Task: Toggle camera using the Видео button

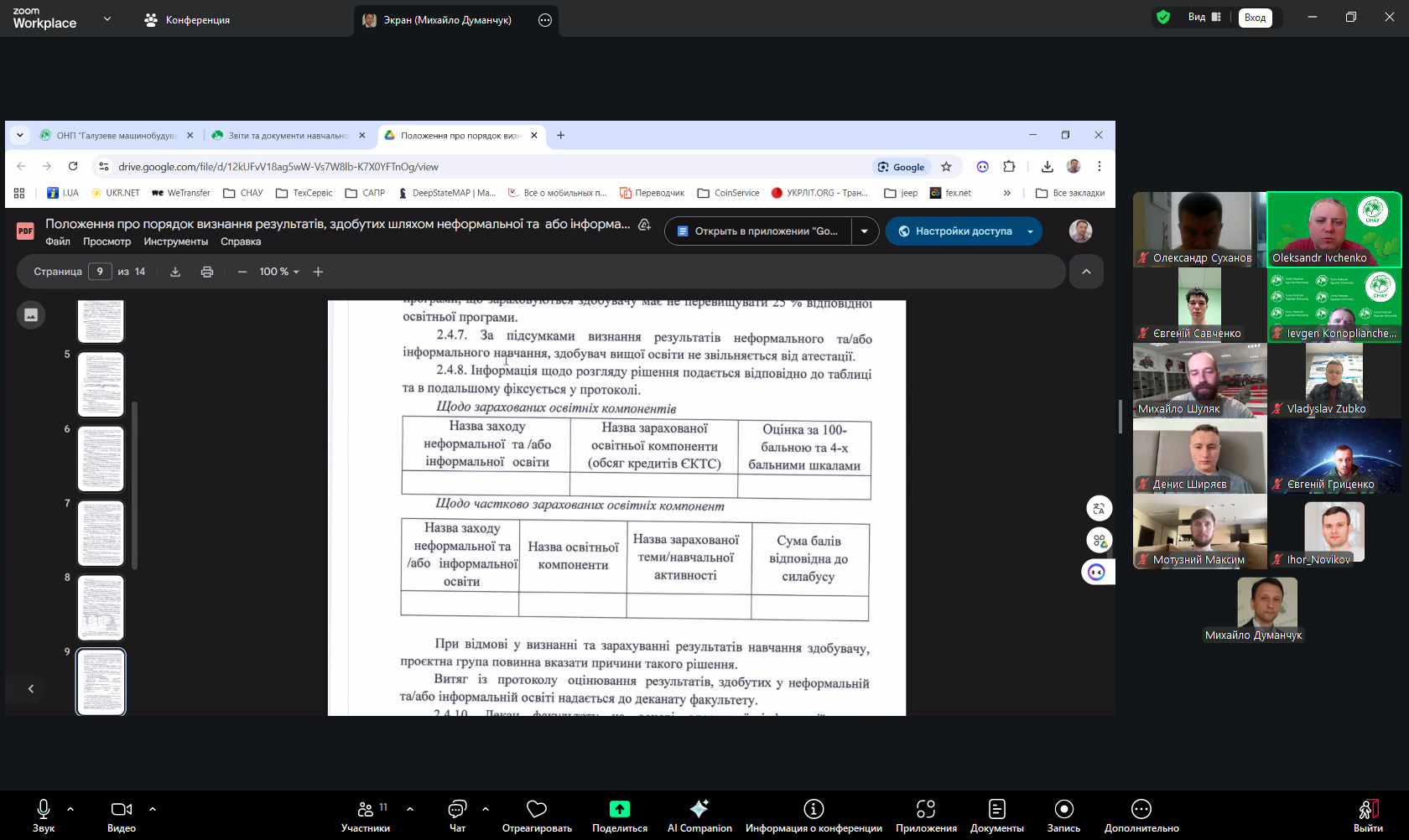Action: pyautogui.click(x=122, y=816)
